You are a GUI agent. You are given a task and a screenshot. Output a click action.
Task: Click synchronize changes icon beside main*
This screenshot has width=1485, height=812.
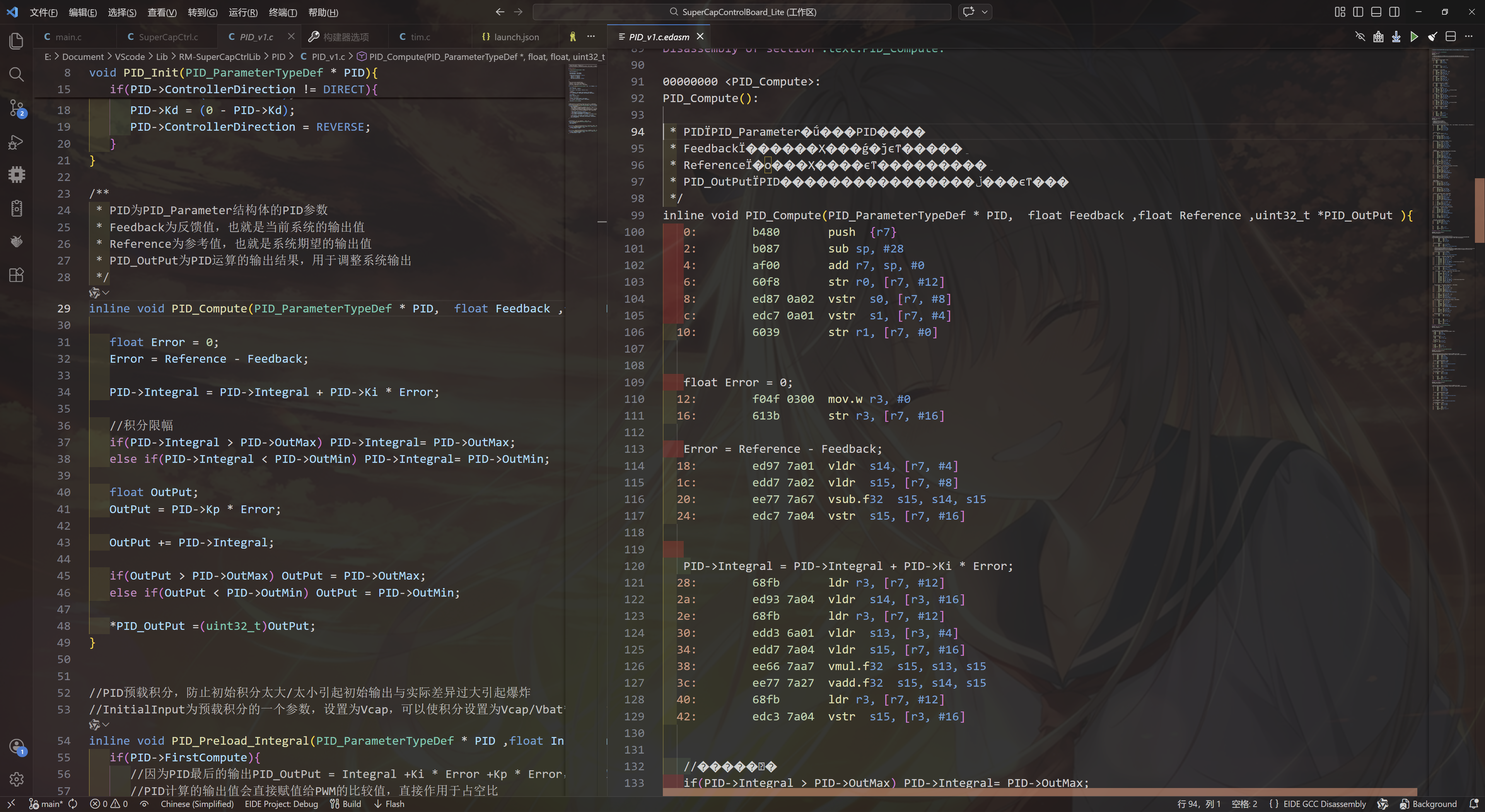click(73, 804)
